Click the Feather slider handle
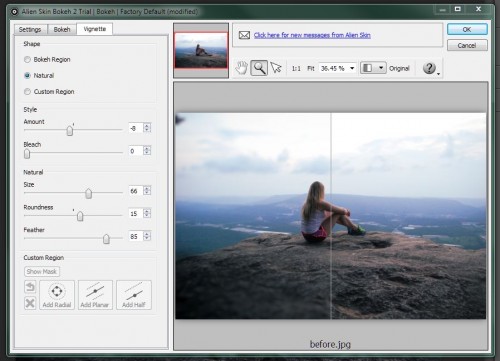The height and width of the screenshot is (361, 500). tap(106, 239)
